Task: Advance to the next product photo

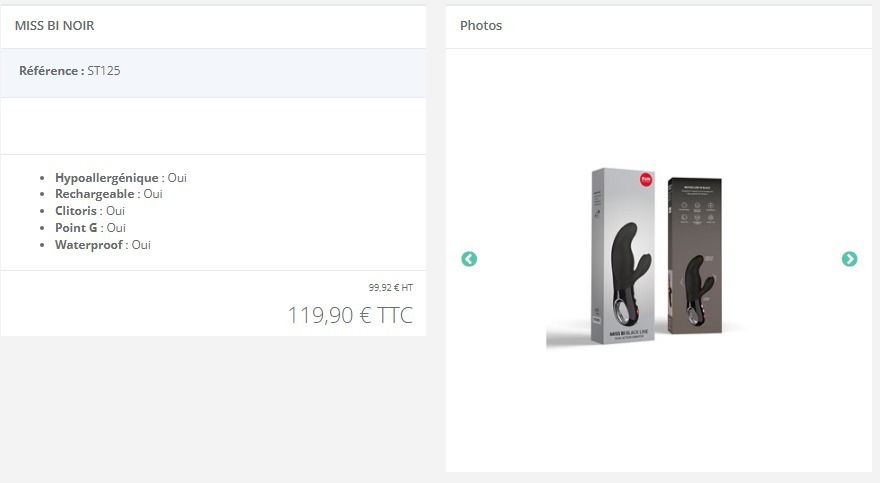Action: (849, 259)
